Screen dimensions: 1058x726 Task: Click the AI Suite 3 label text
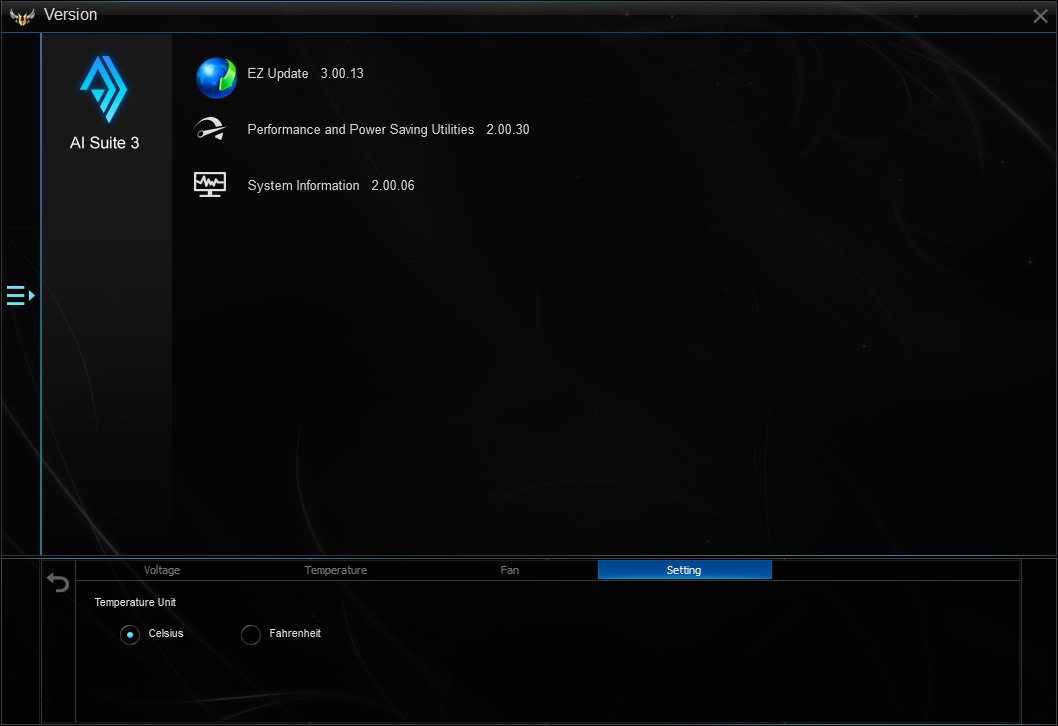(105, 143)
